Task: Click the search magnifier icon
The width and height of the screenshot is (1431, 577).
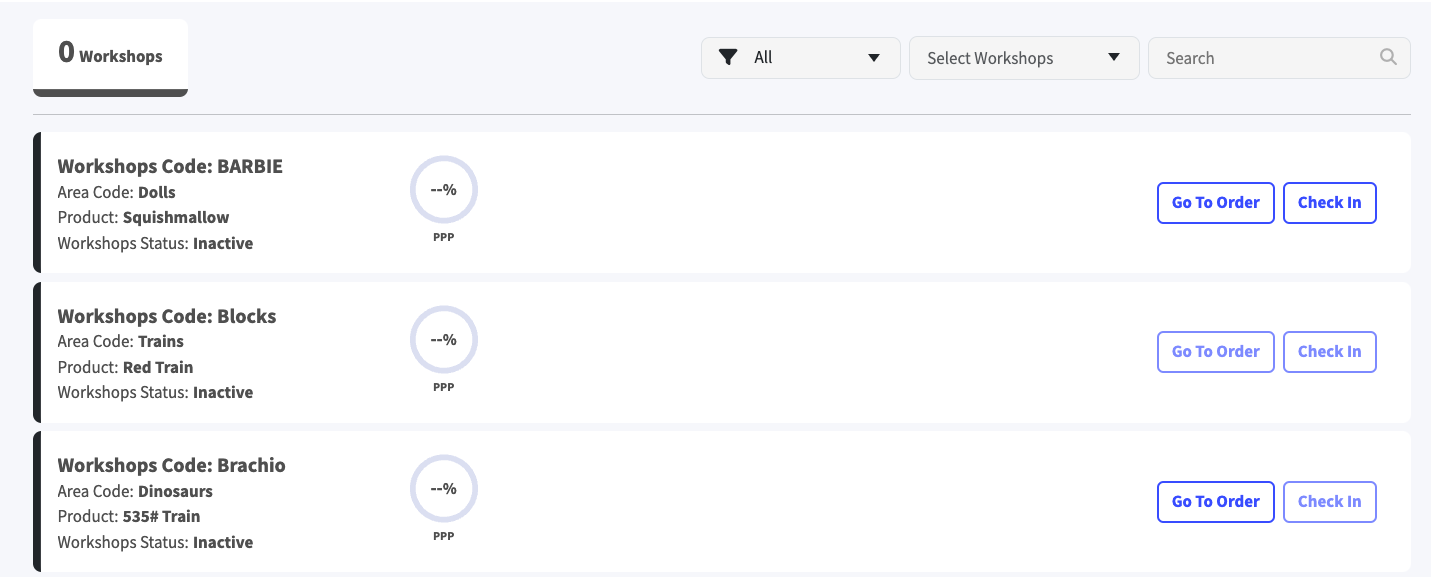Action: (x=1388, y=57)
